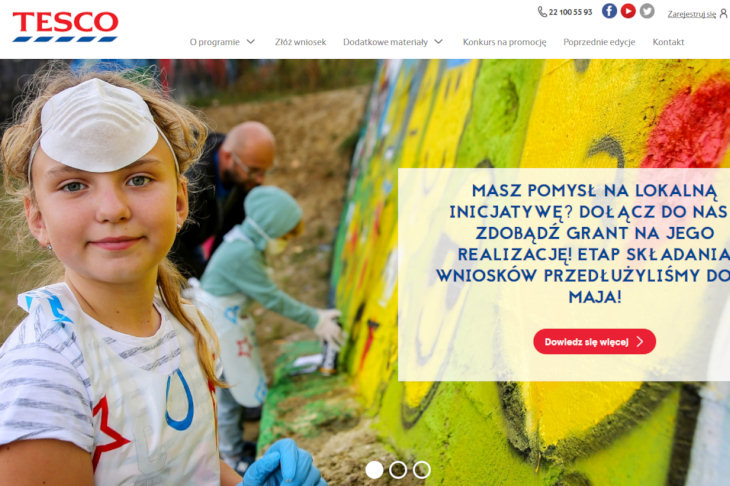730x486 pixels.
Task: Open the Twitter profile icon
Action: pyautogui.click(x=647, y=11)
